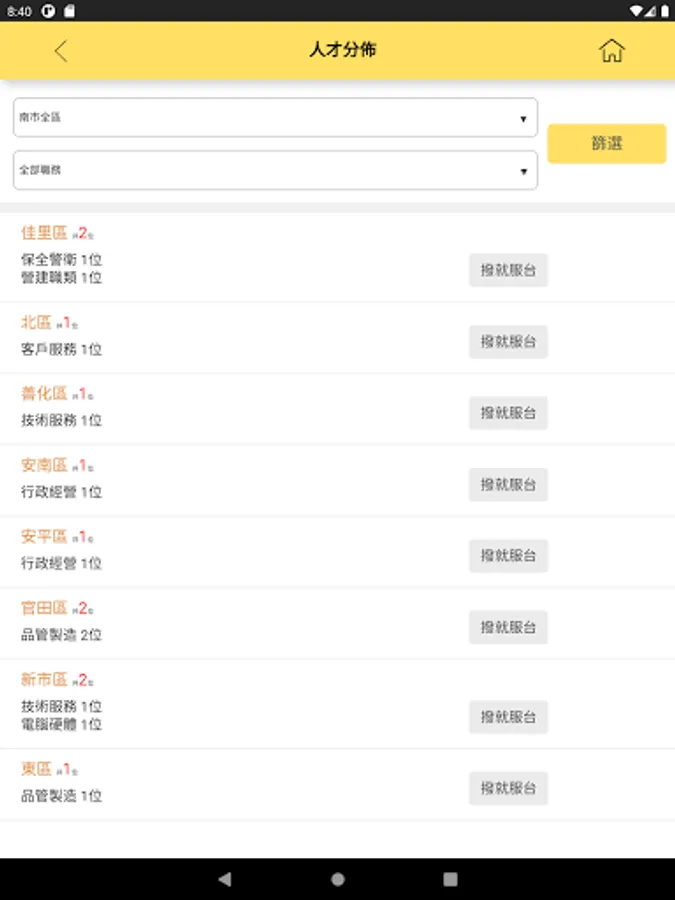Tap 撥就服台 for 佳里區
Screen dimensions: 675x900
(508, 270)
